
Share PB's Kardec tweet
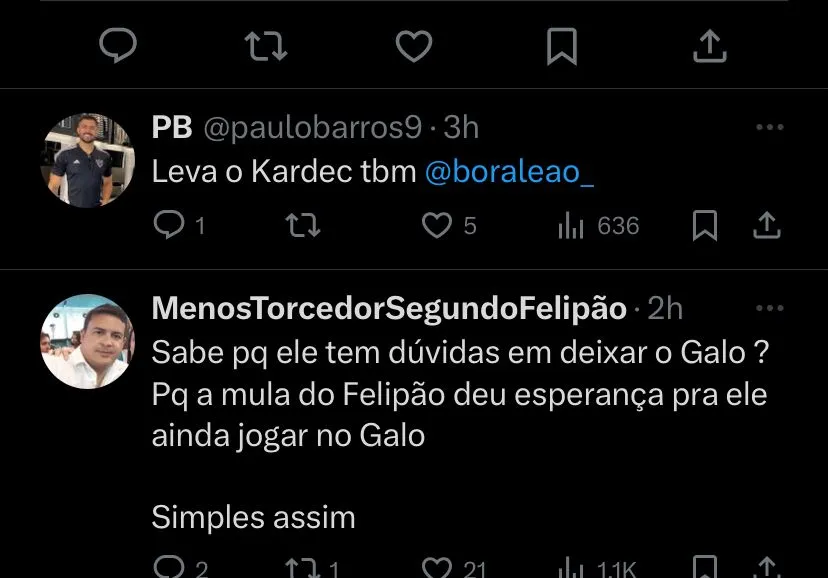(x=767, y=226)
